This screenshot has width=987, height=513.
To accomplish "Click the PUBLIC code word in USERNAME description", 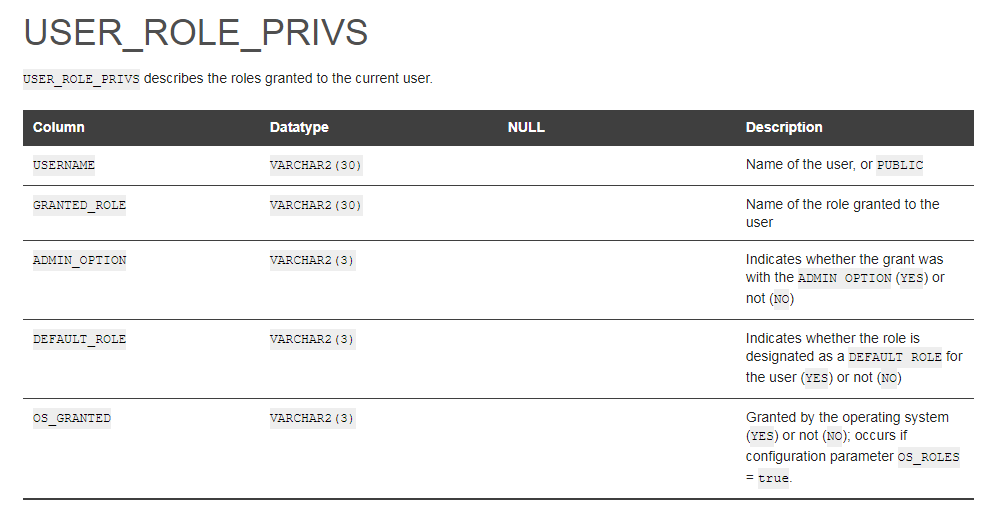I will point(900,165).
